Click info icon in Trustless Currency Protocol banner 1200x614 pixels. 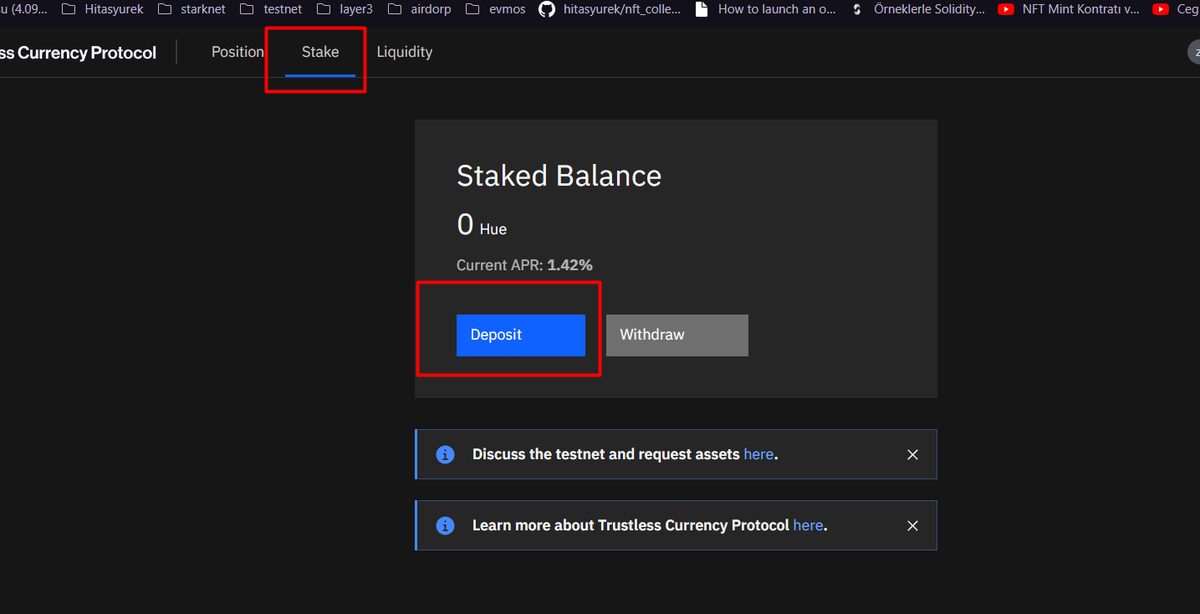pos(445,525)
